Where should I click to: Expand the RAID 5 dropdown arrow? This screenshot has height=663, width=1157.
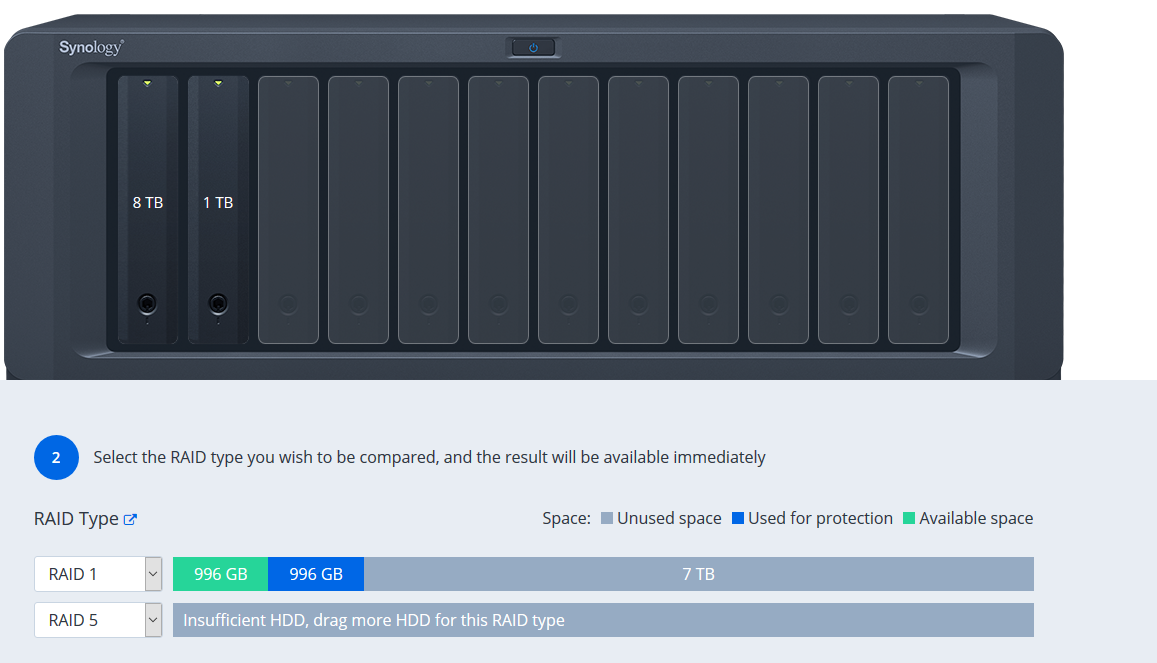153,620
